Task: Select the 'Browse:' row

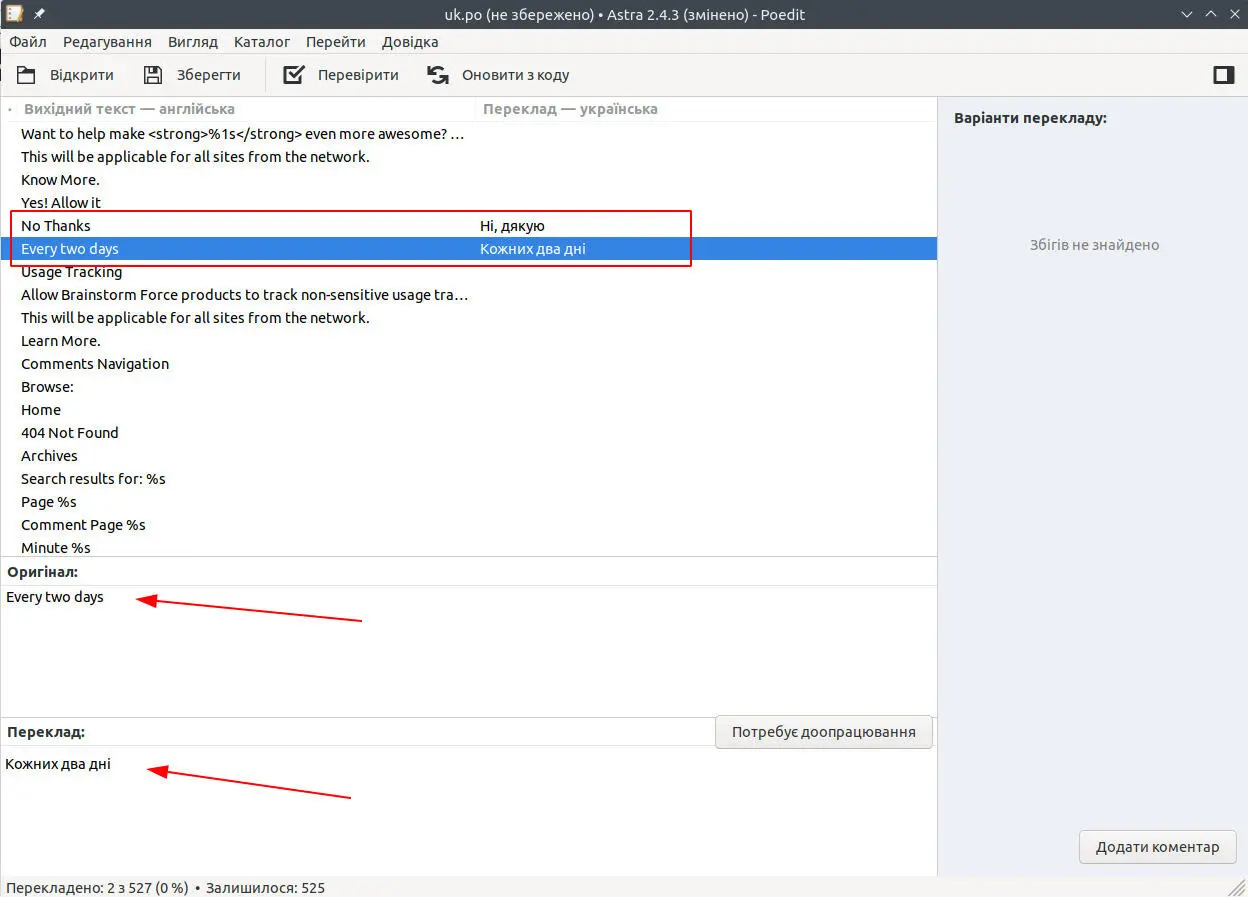Action: pyautogui.click(x=469, y=387)
